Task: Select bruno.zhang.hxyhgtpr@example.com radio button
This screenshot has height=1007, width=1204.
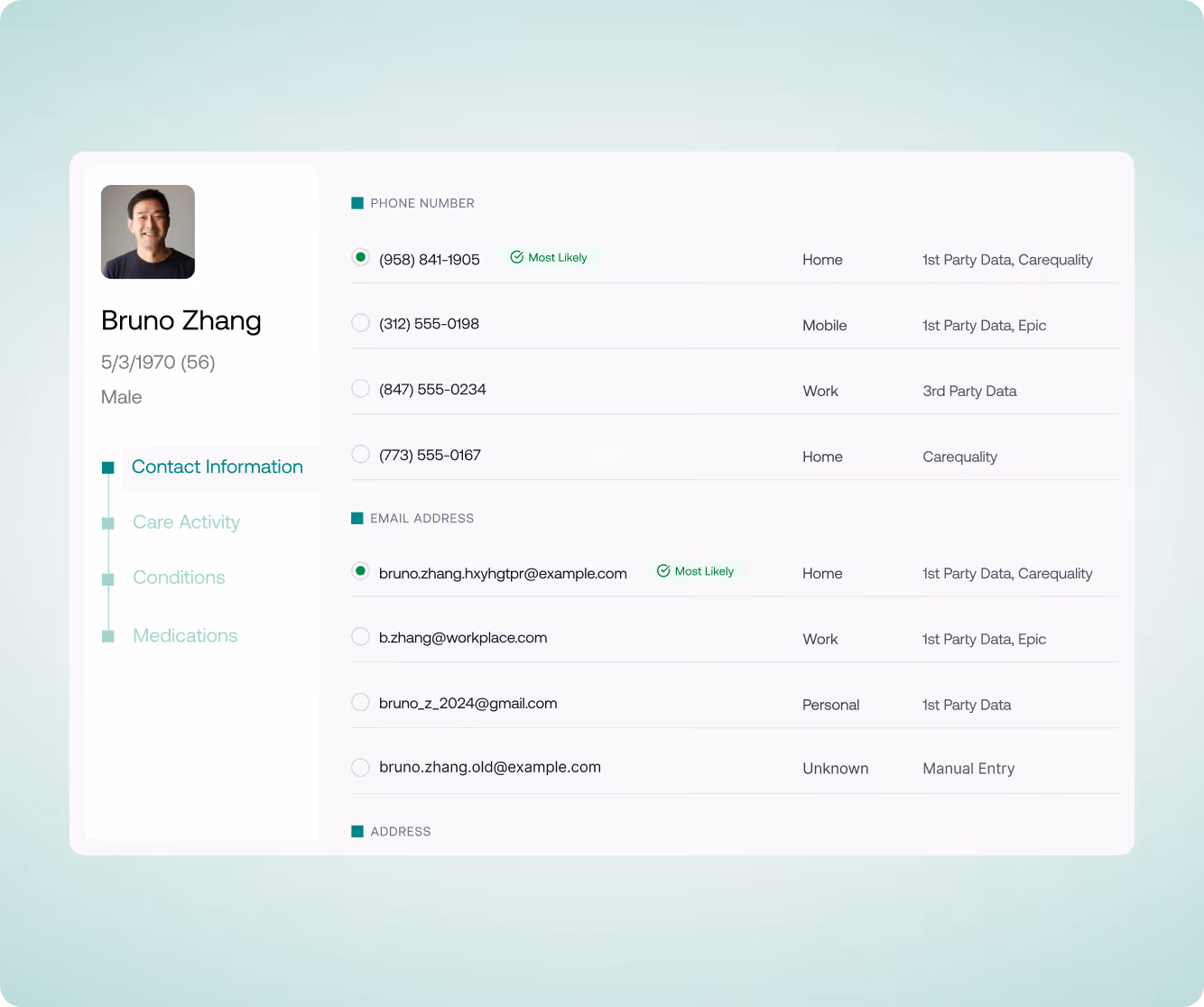Action: tap(360, 571)
